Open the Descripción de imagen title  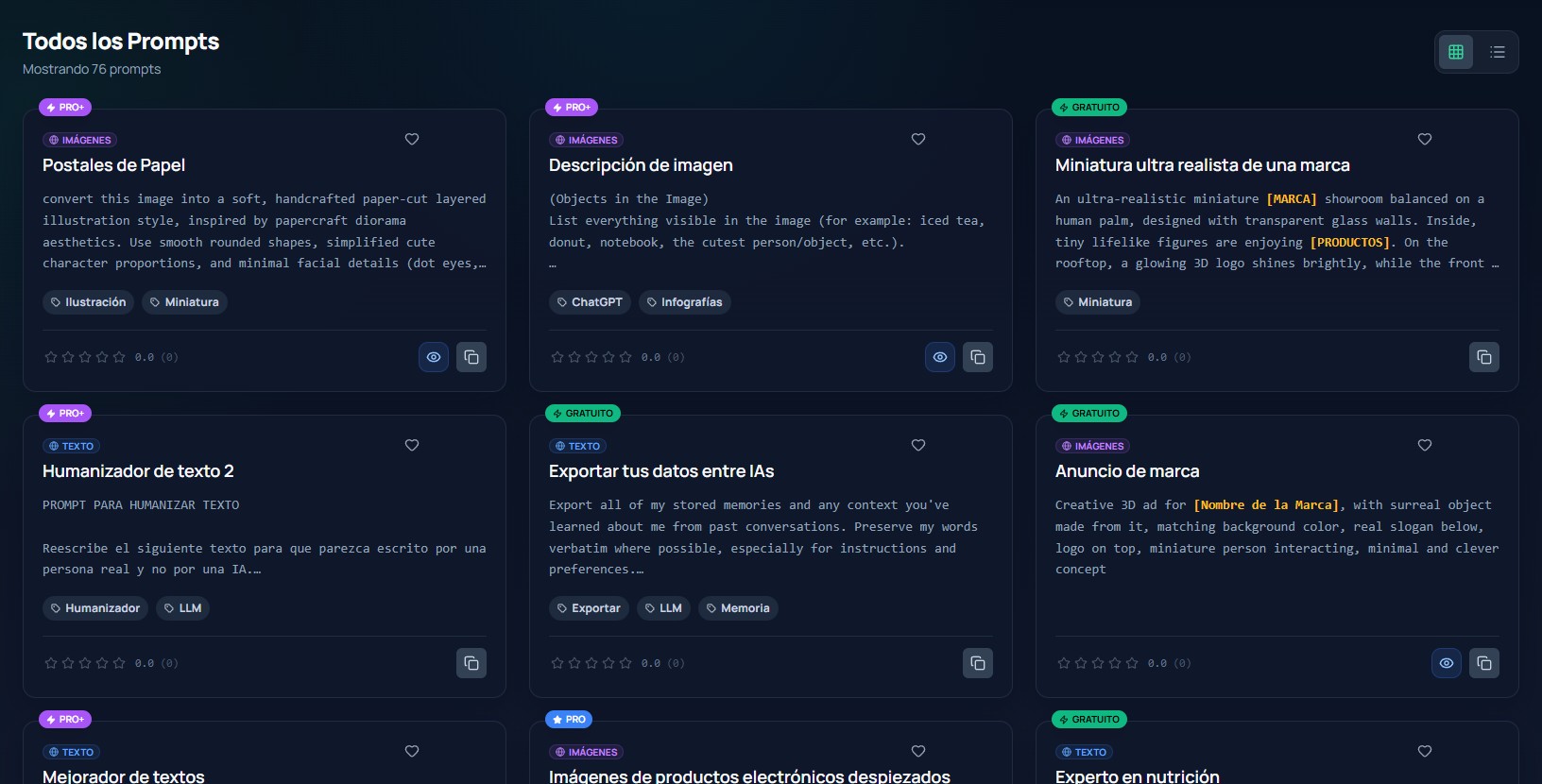[641, 165]
